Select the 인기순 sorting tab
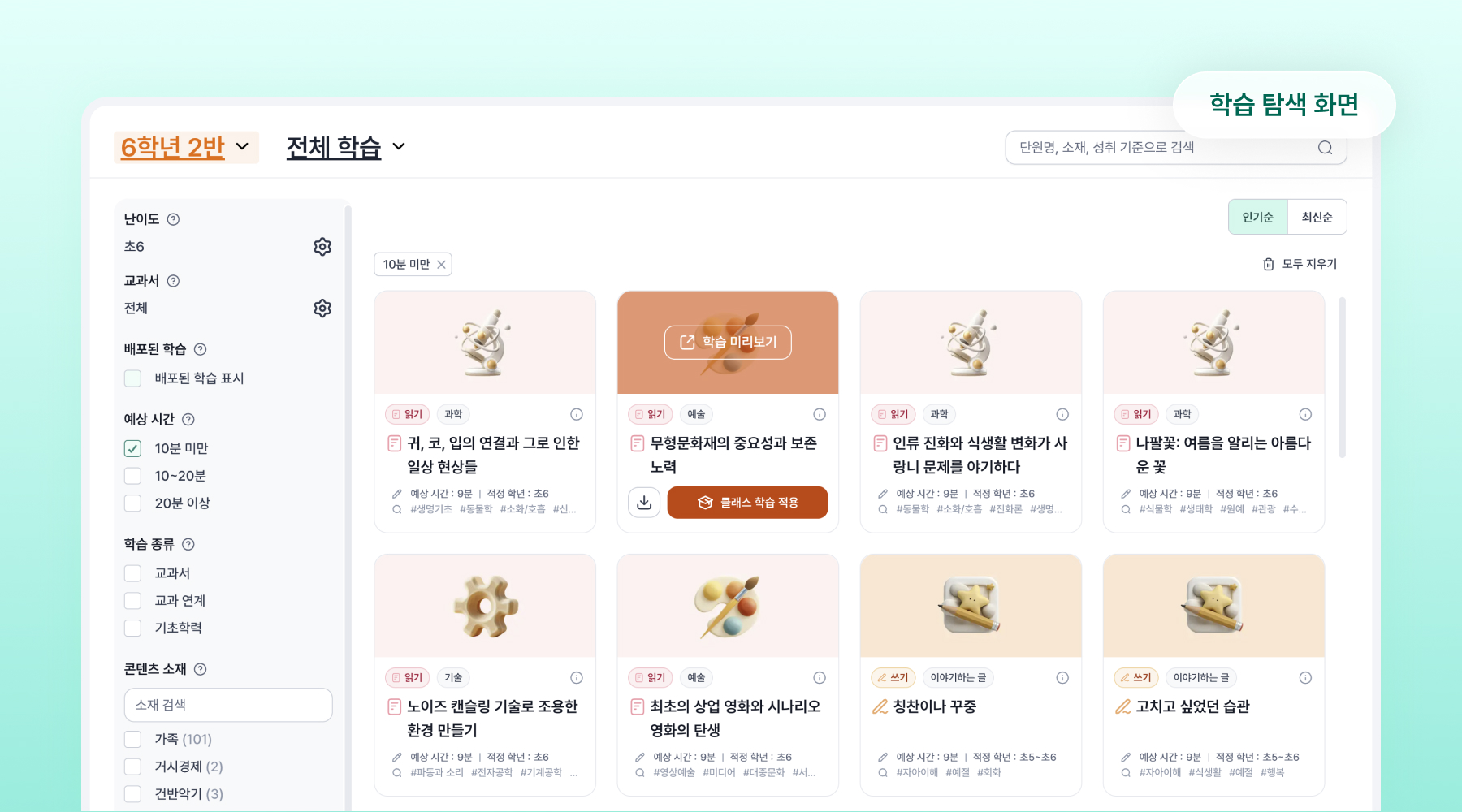 tap(1257, 217)
